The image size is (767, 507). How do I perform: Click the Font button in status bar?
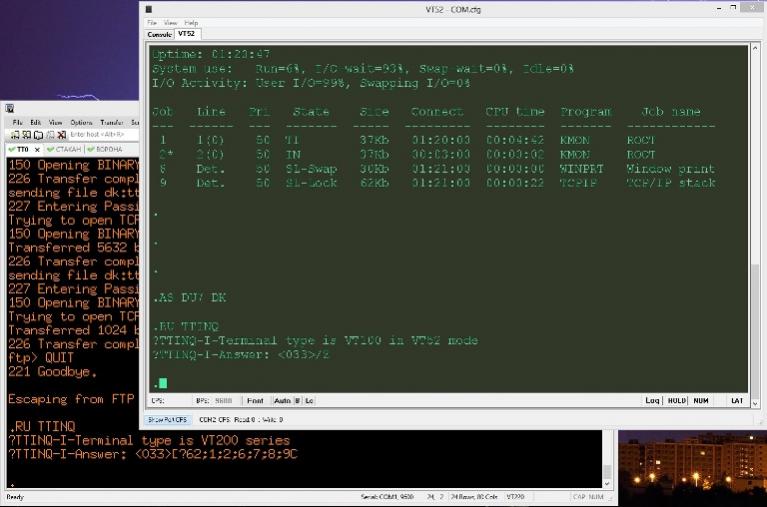[255, 400]
